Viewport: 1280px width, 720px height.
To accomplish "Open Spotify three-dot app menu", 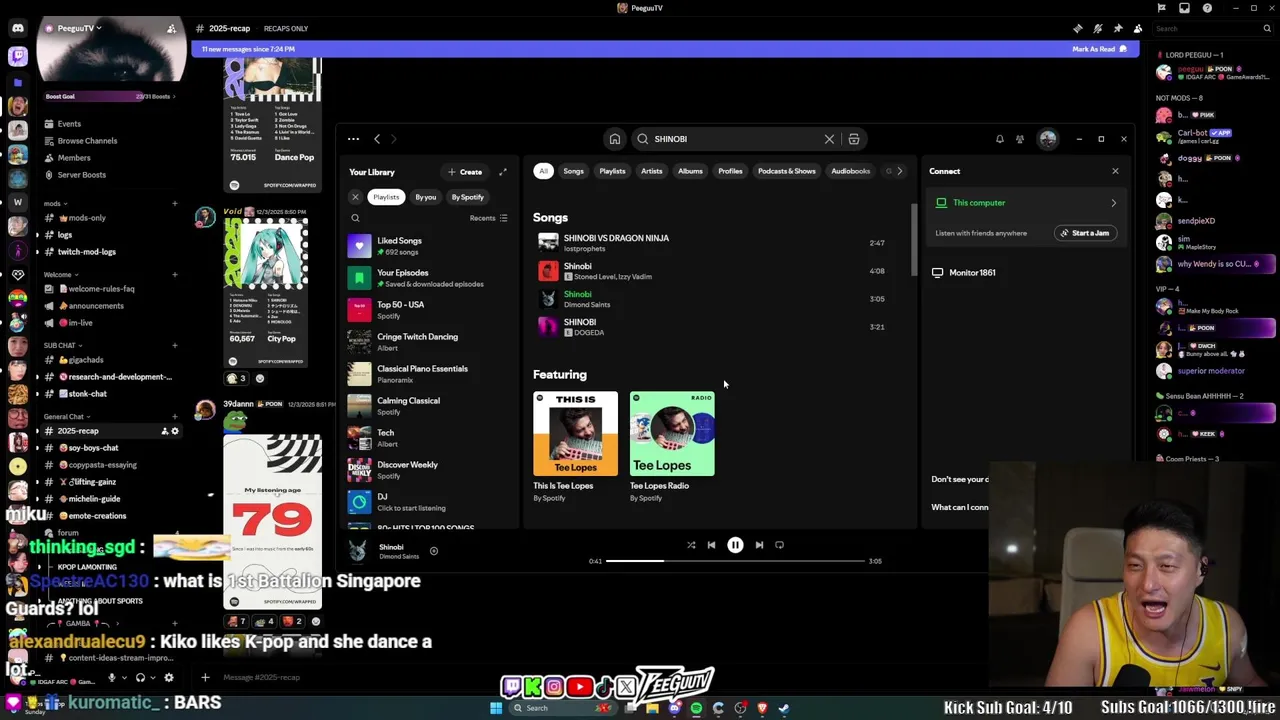I will [353, 139].
